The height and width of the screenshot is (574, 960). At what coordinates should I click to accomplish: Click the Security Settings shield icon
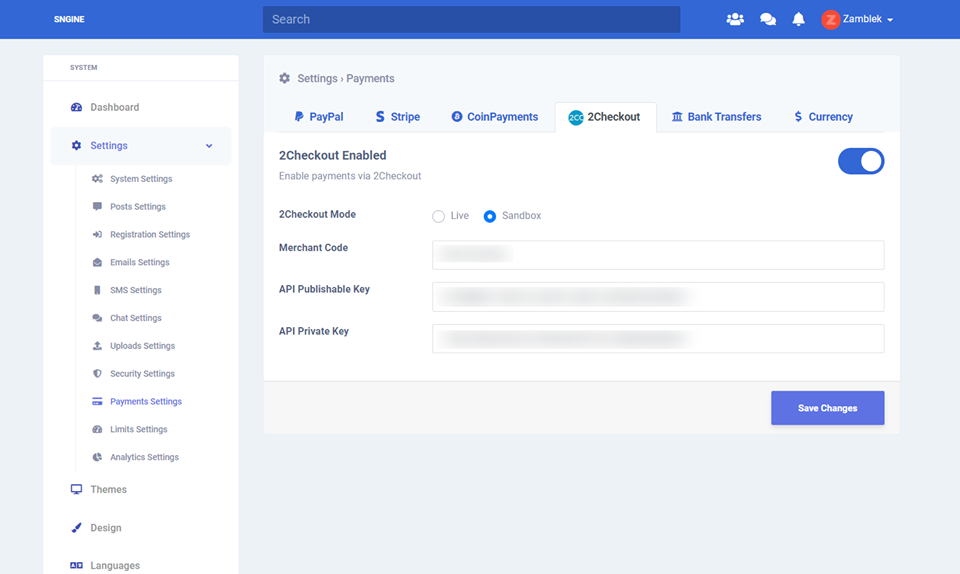[x=97, y=373]
